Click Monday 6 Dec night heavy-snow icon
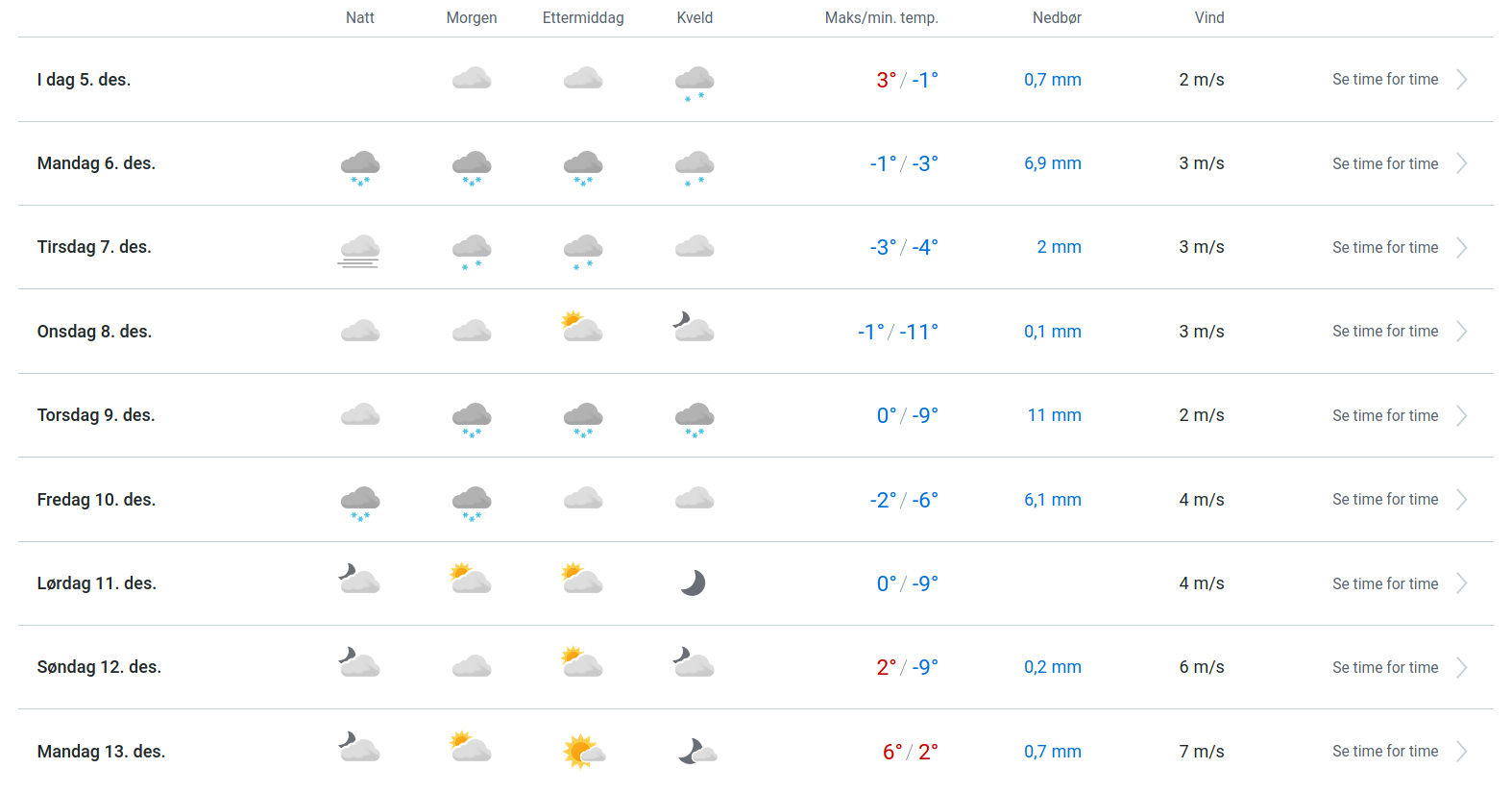The width and height of the screenshot is (1512, 793). 360,166
